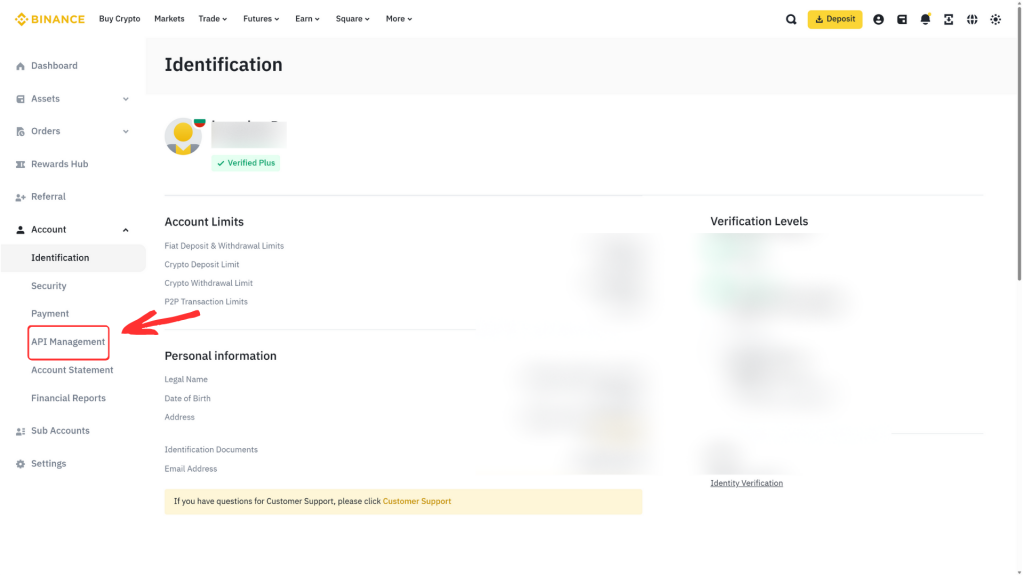Open the More dropdown menu
Image resolution: width=1024 pixels, height=576 pixels.
pos(399,19)
